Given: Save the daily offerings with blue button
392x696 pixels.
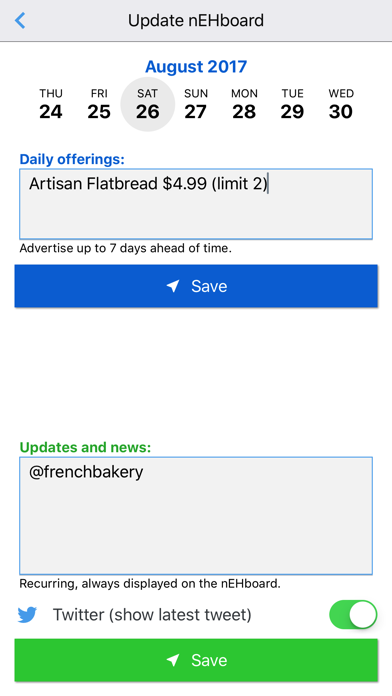Looking at the screenshot, I should [x=196, y=286].
